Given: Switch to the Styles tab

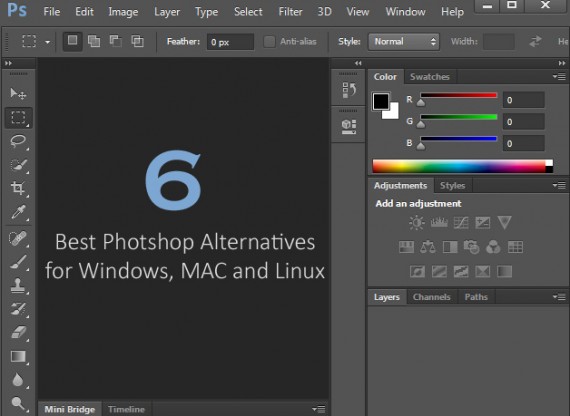Looking at the screenshot, I should (x=453, y=186).
